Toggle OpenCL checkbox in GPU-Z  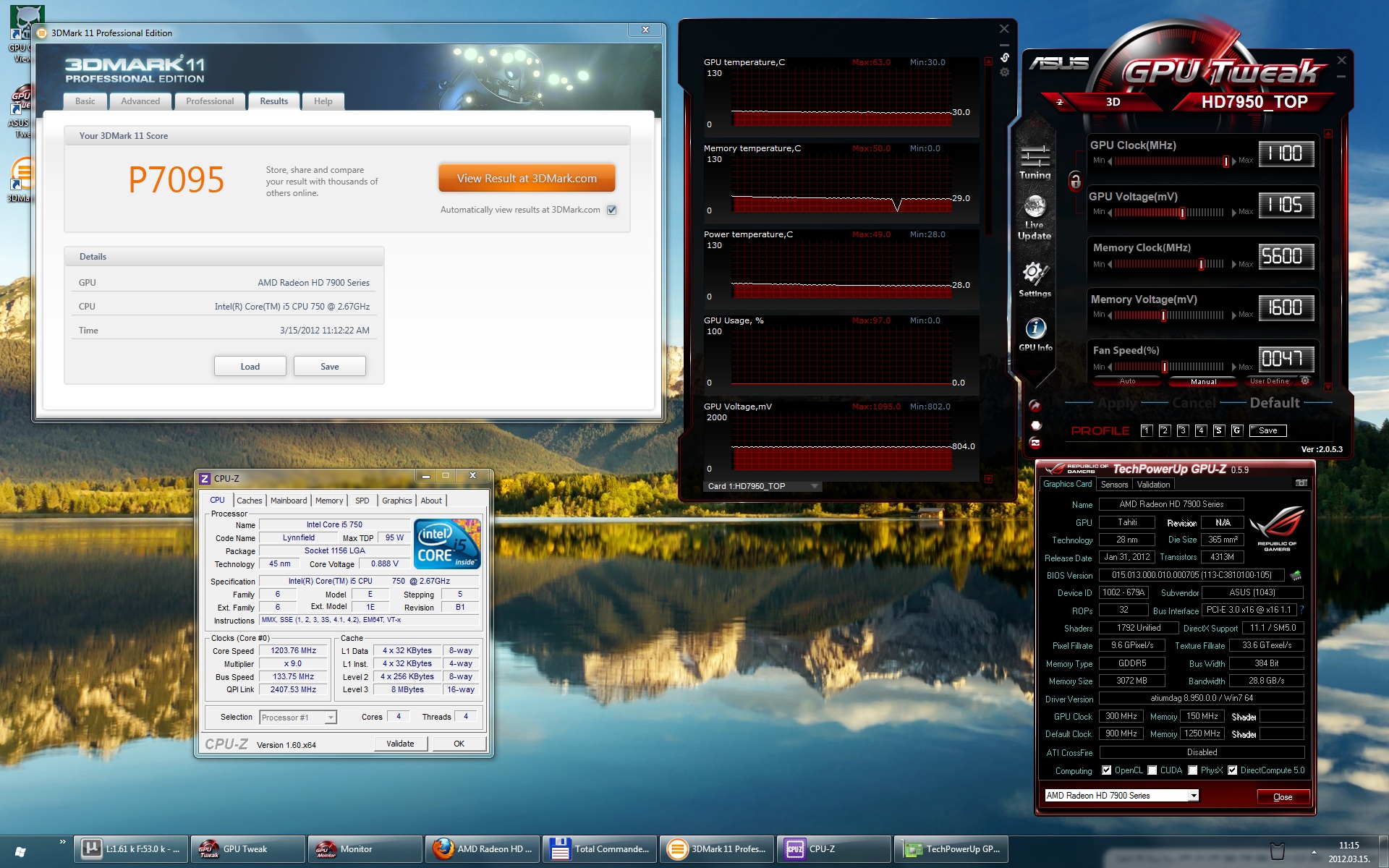(1106, 770)
